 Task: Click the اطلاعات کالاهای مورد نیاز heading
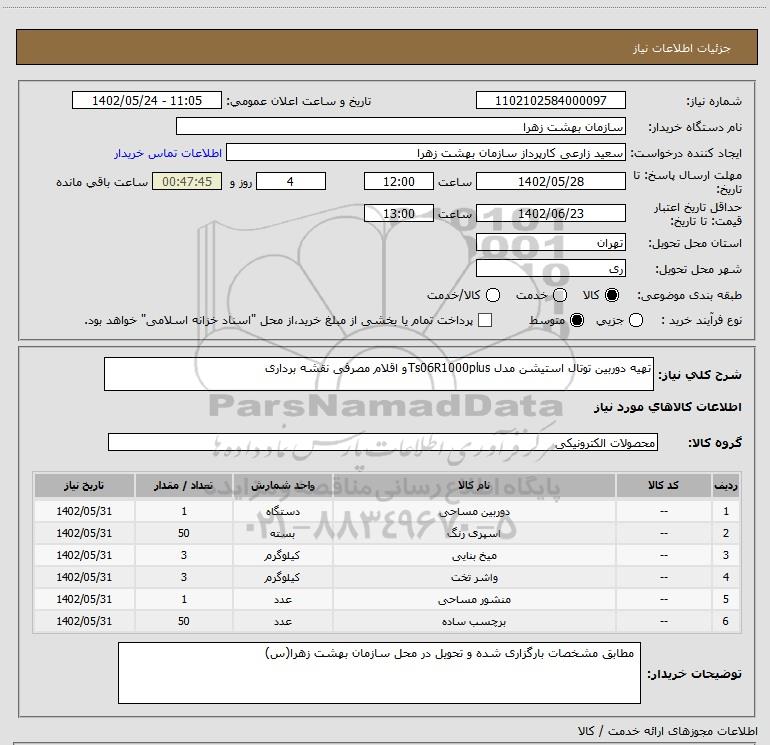[x=668, y=407]
